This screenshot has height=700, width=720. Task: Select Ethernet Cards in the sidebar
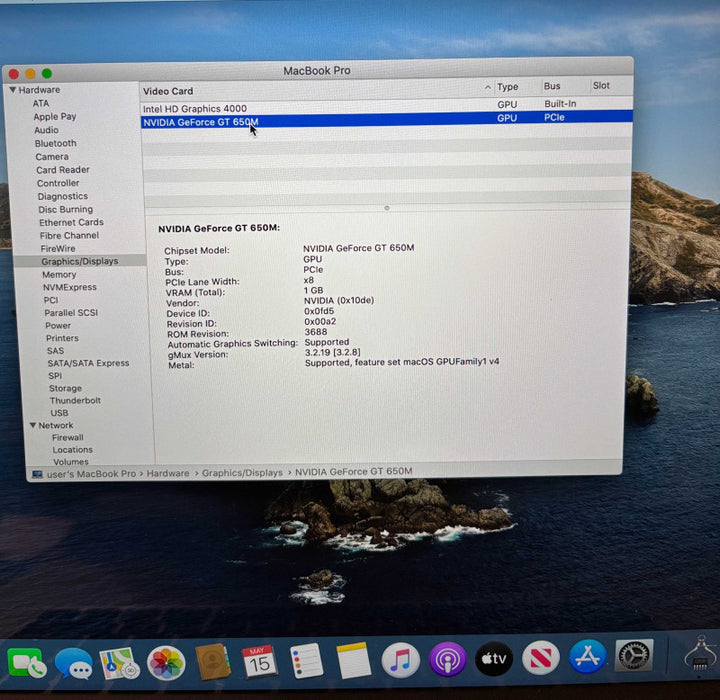[71, 222]
